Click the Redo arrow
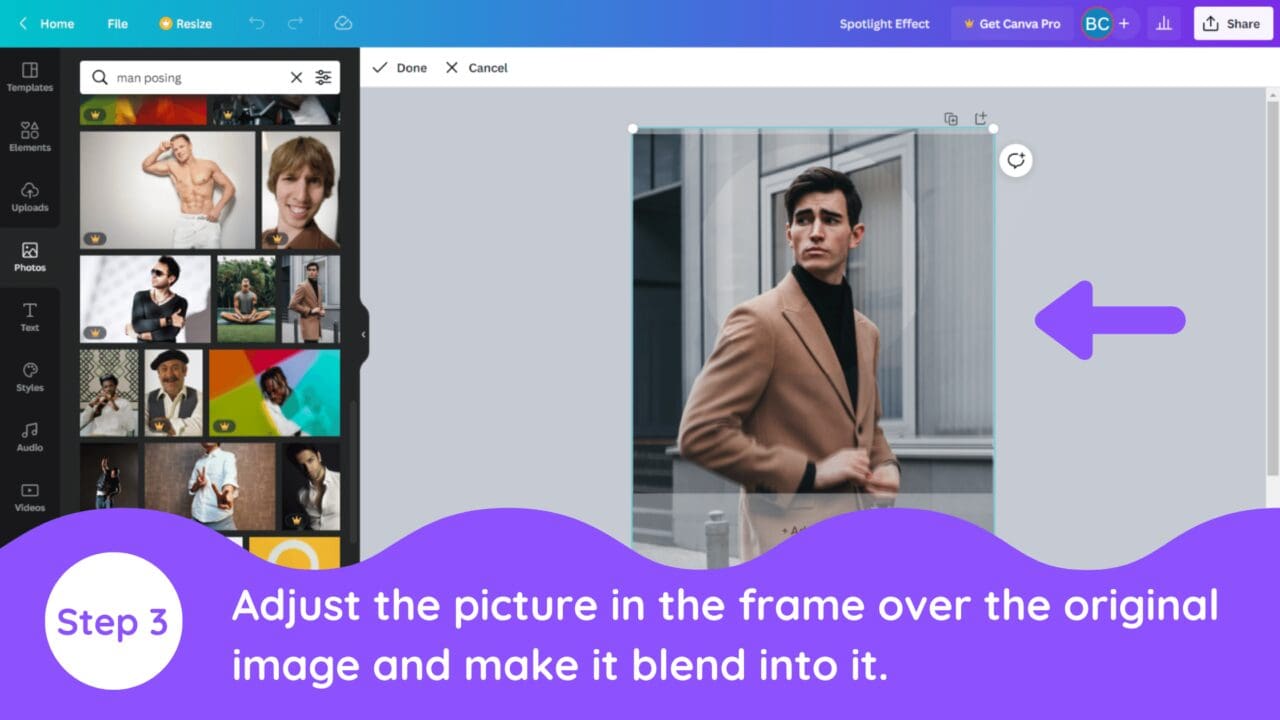 (293, 23)
